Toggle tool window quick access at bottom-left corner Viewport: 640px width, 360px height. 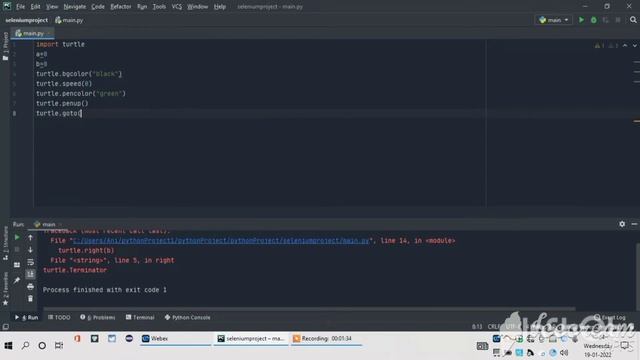tap(5, 327)
